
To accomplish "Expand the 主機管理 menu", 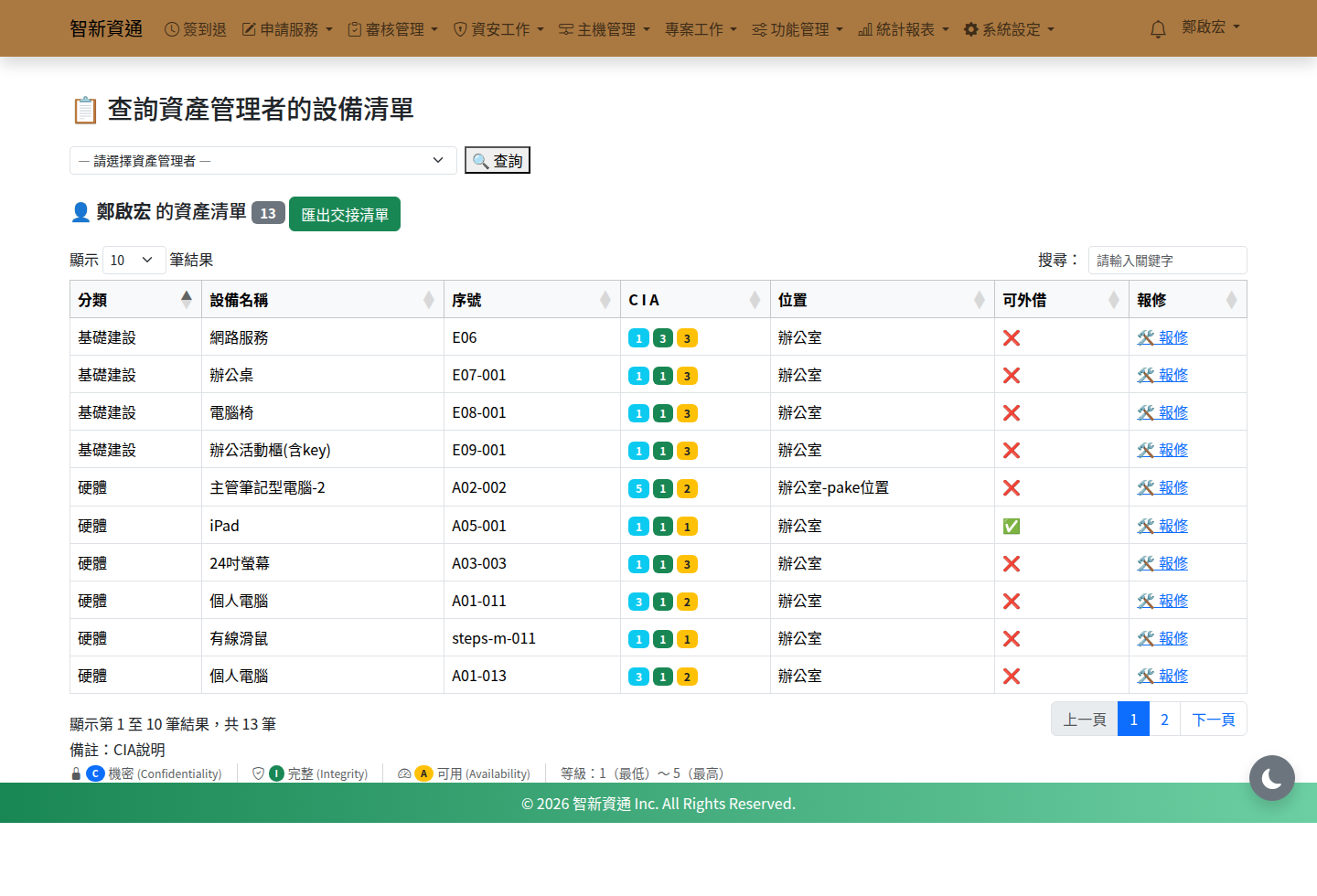I will (x=605, y=29).
